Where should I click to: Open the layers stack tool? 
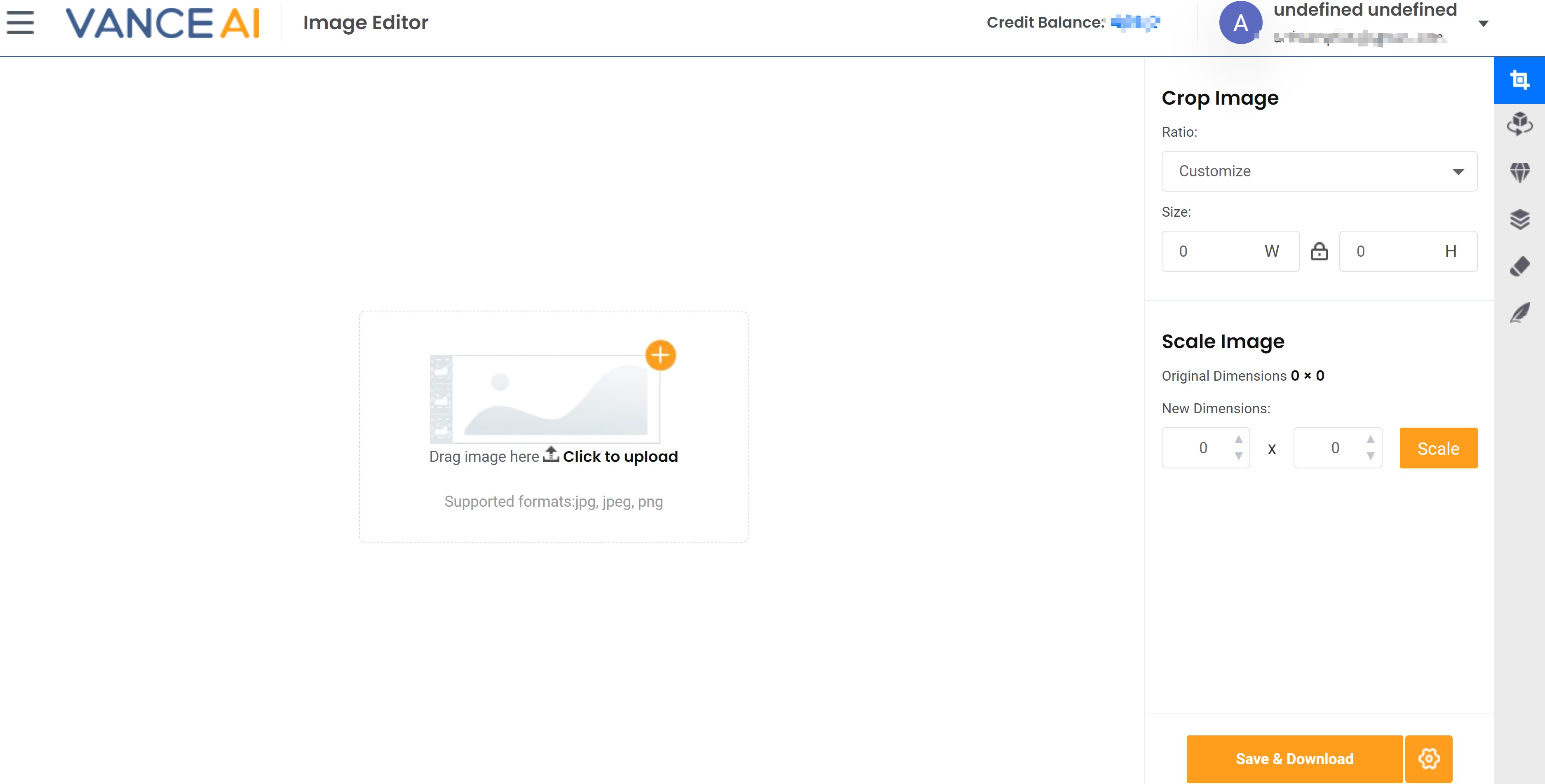tap(1519, 219)
